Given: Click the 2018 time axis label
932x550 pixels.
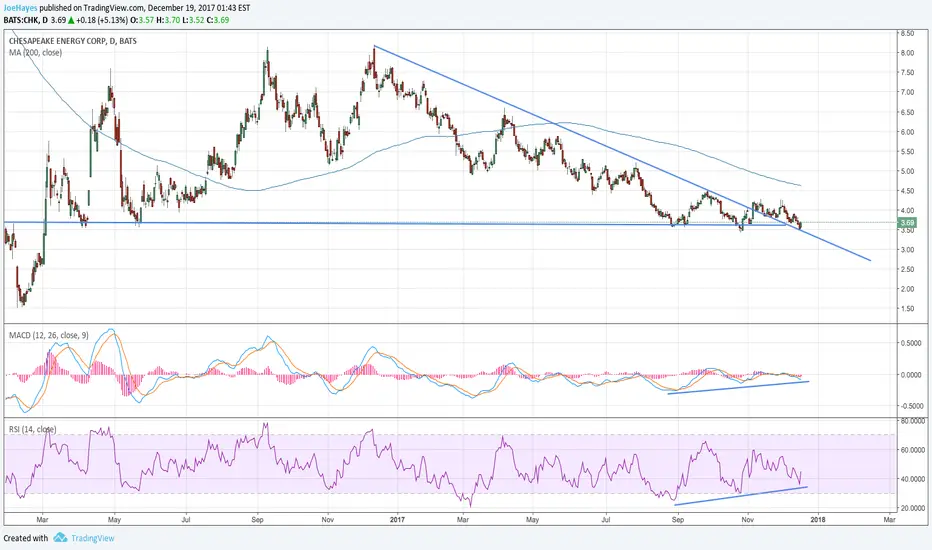Looking at the screenshot, I should pyautogui.click(x=818, y=520).
